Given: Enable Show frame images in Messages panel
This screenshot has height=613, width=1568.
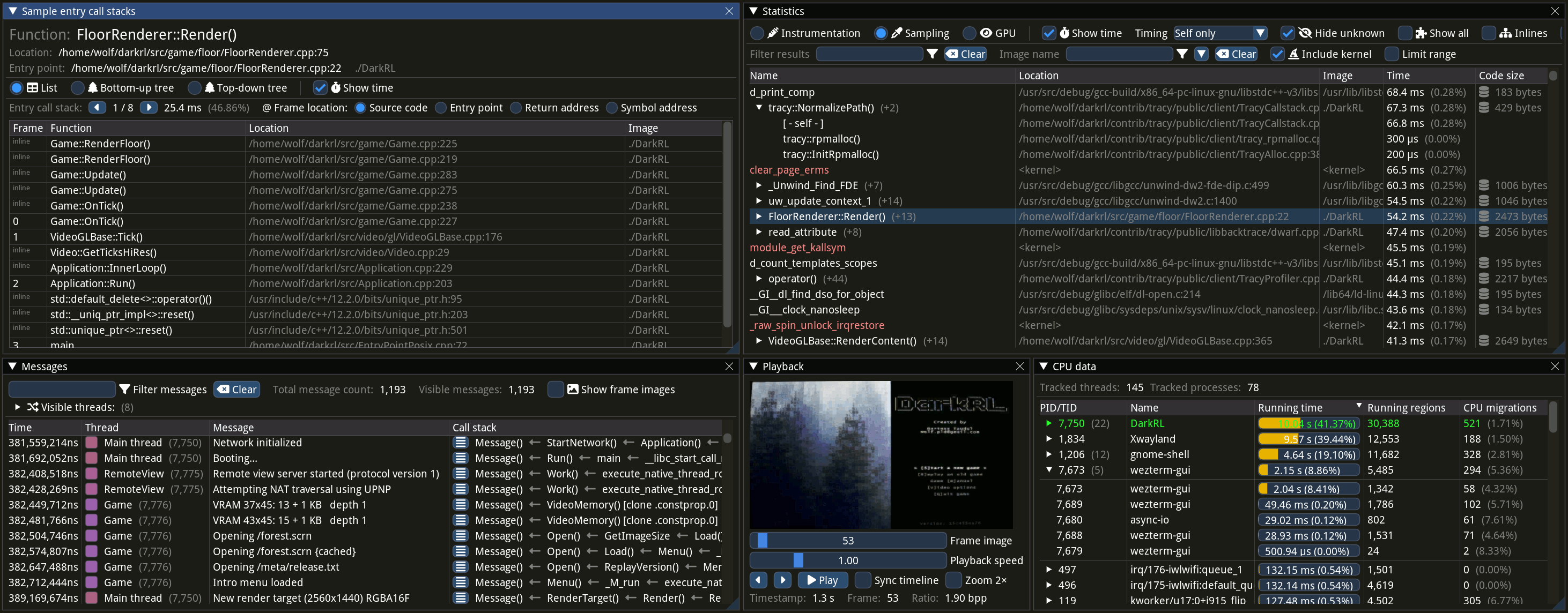Looking at the screenshot, I should point(555,389).
